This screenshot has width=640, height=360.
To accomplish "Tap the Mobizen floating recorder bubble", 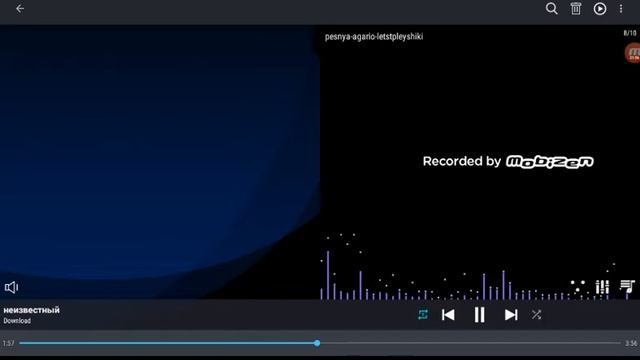I will (x=633, y=53).
